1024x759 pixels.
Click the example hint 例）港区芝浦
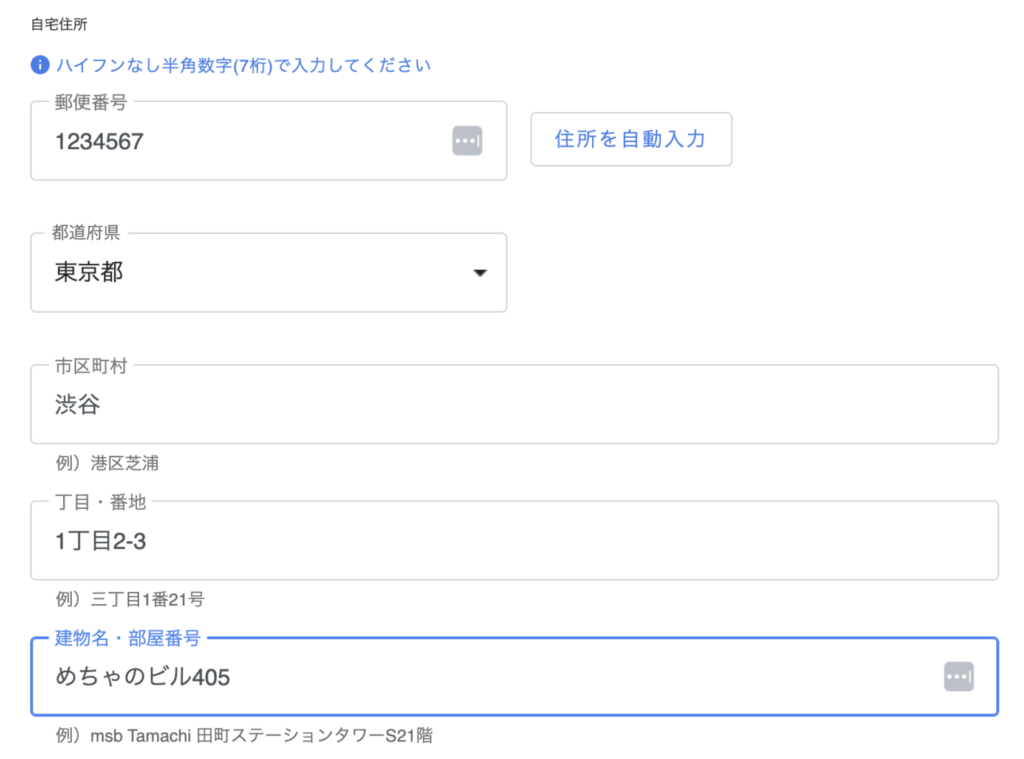107,464
